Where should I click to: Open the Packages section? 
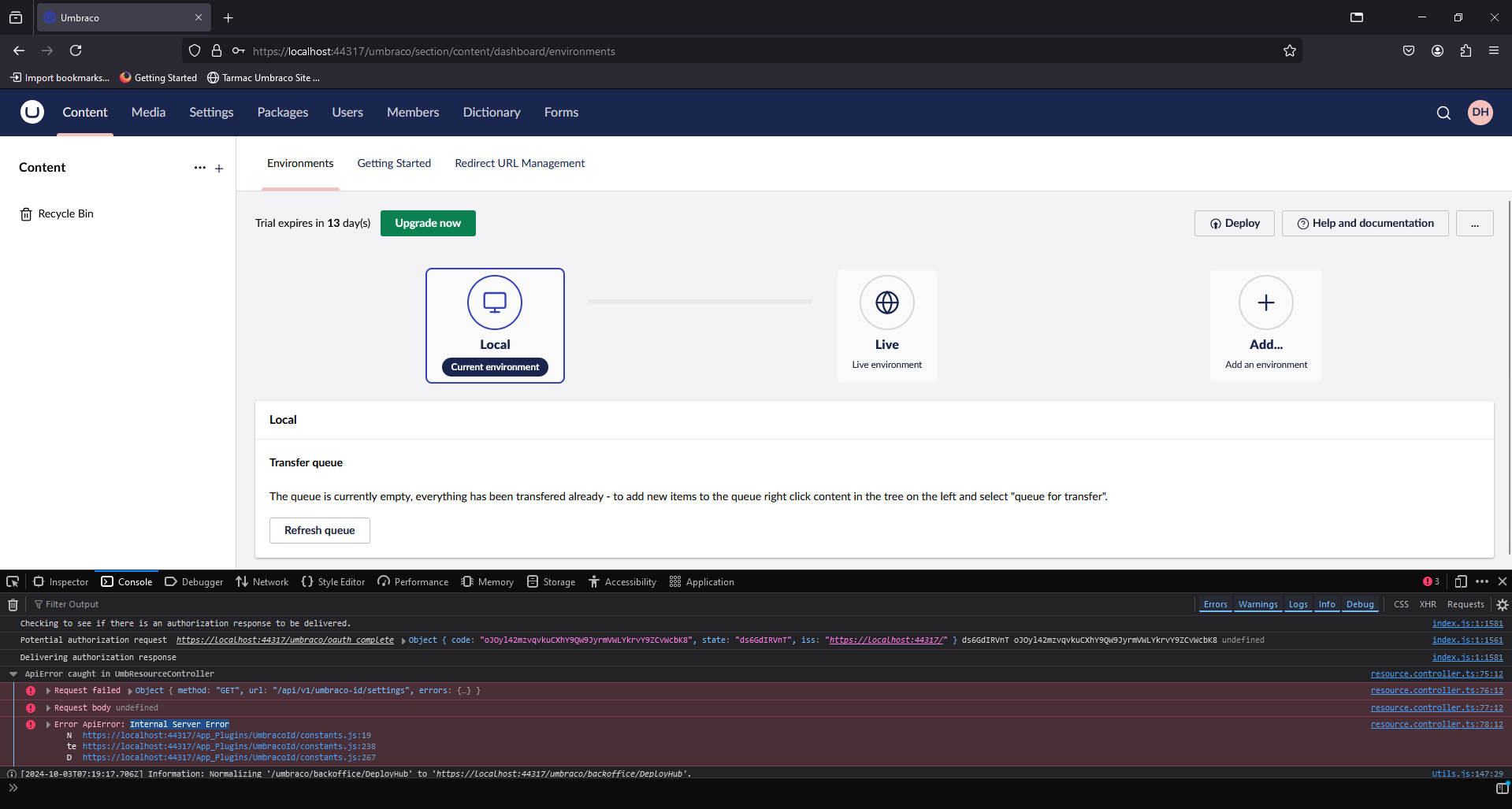point(283,113)
